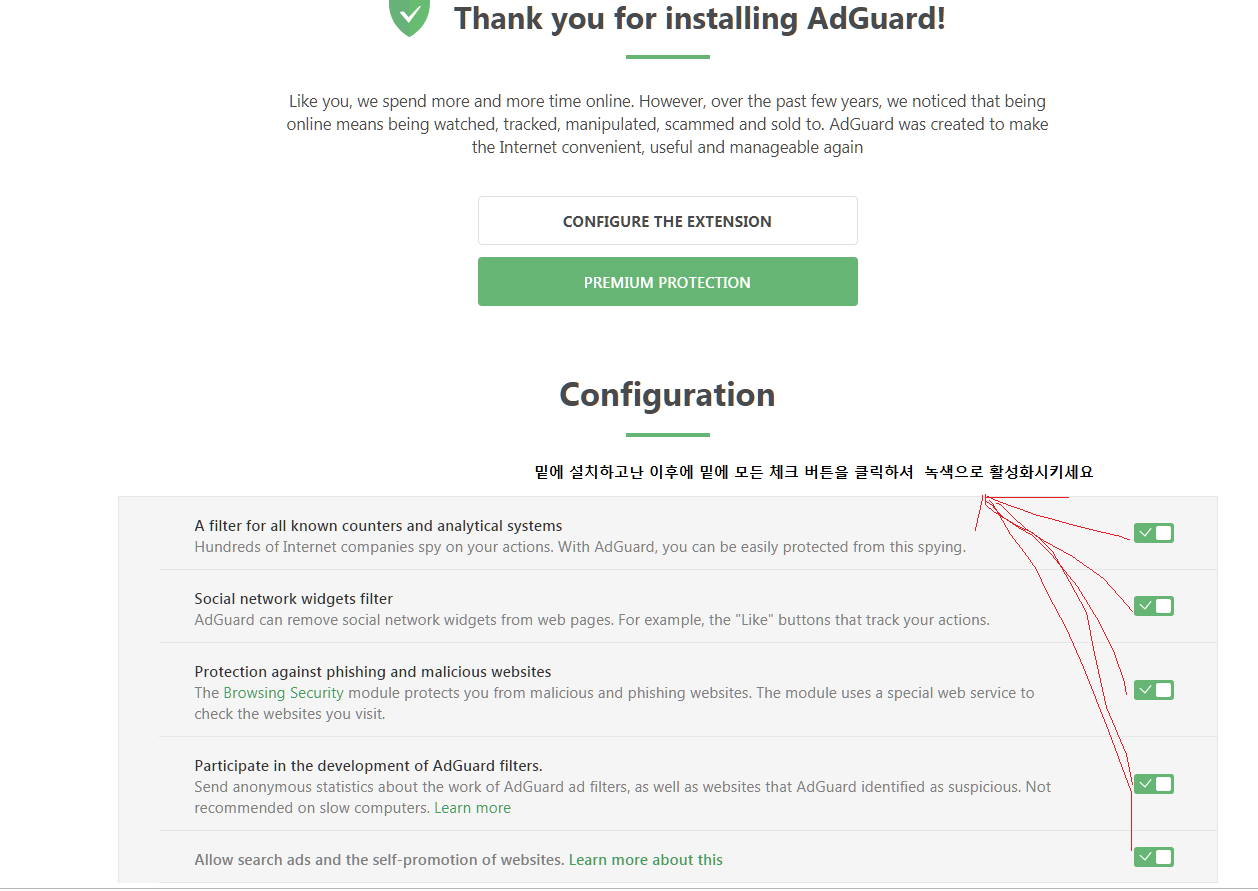Click the 'Social network widgets filter' title text
Viewport: 1258px width, 891px height.
(293, 599)
